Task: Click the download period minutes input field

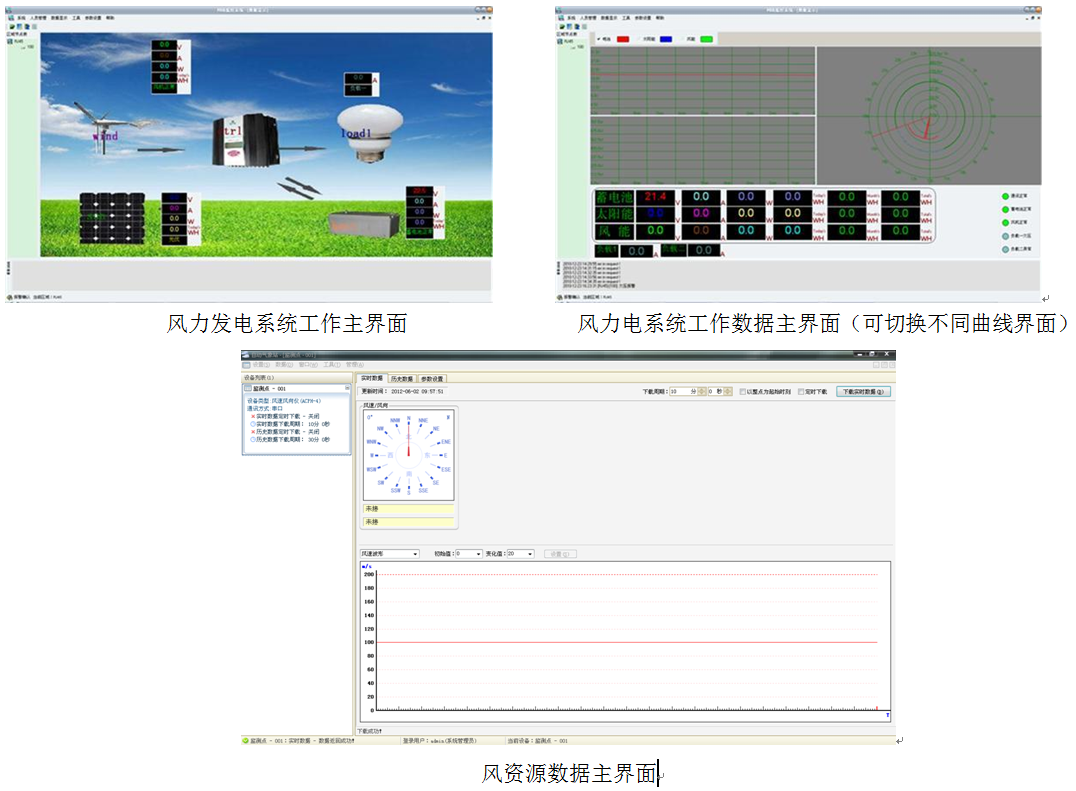Action: click(682, 392)
